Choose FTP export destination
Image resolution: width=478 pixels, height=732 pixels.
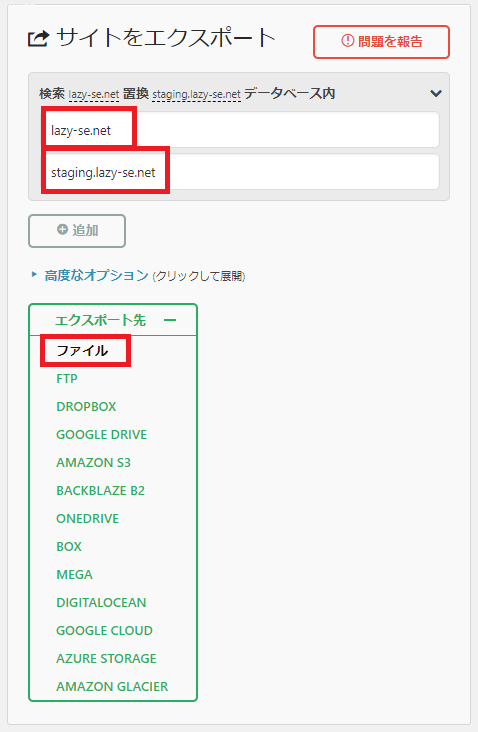coord(67,379)
